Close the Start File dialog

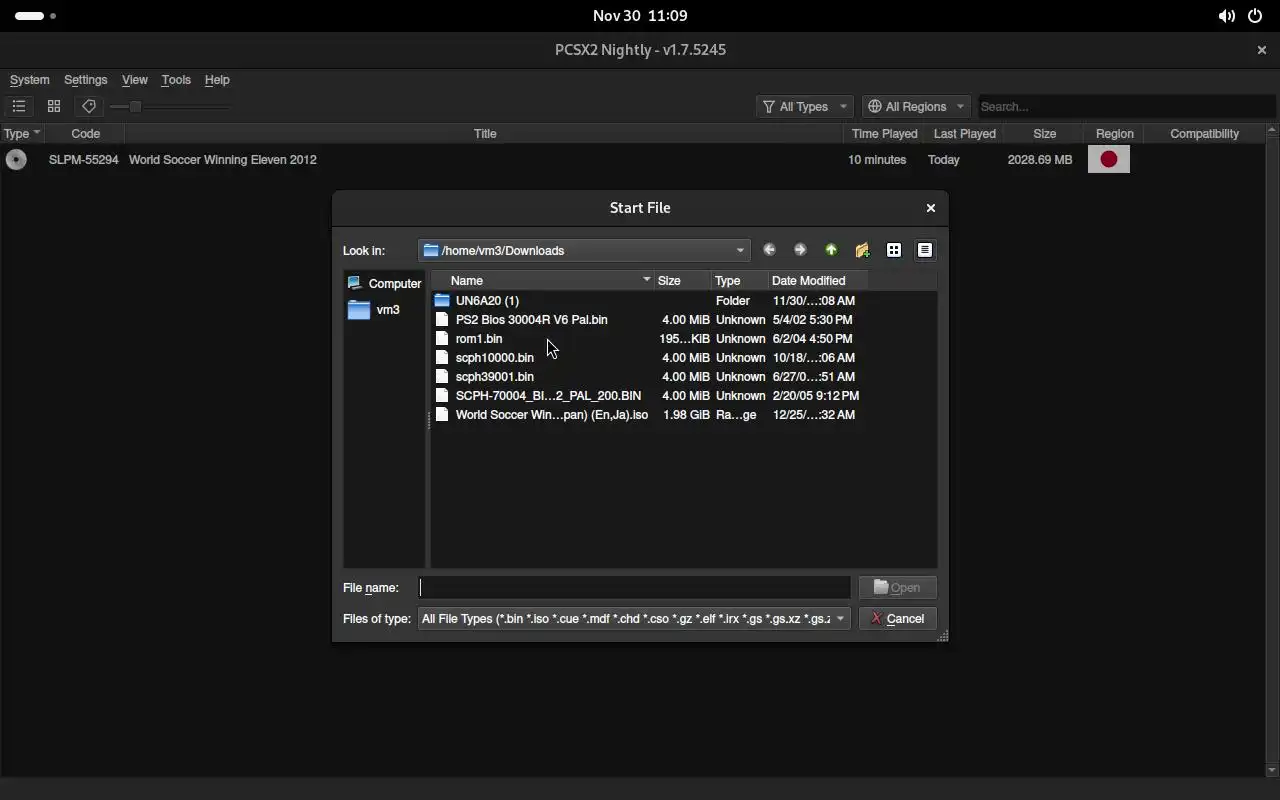tap(931, 208)
